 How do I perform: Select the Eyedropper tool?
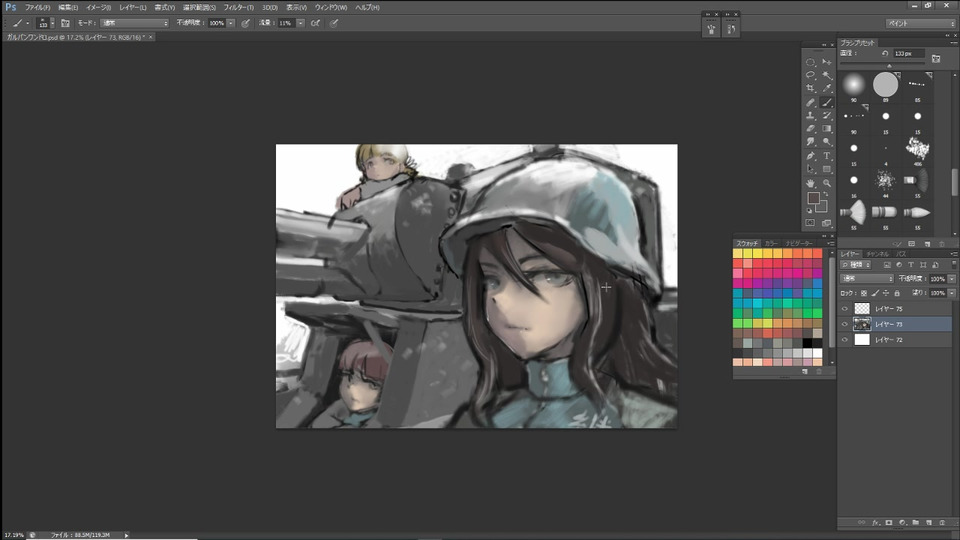coord(827,89)
